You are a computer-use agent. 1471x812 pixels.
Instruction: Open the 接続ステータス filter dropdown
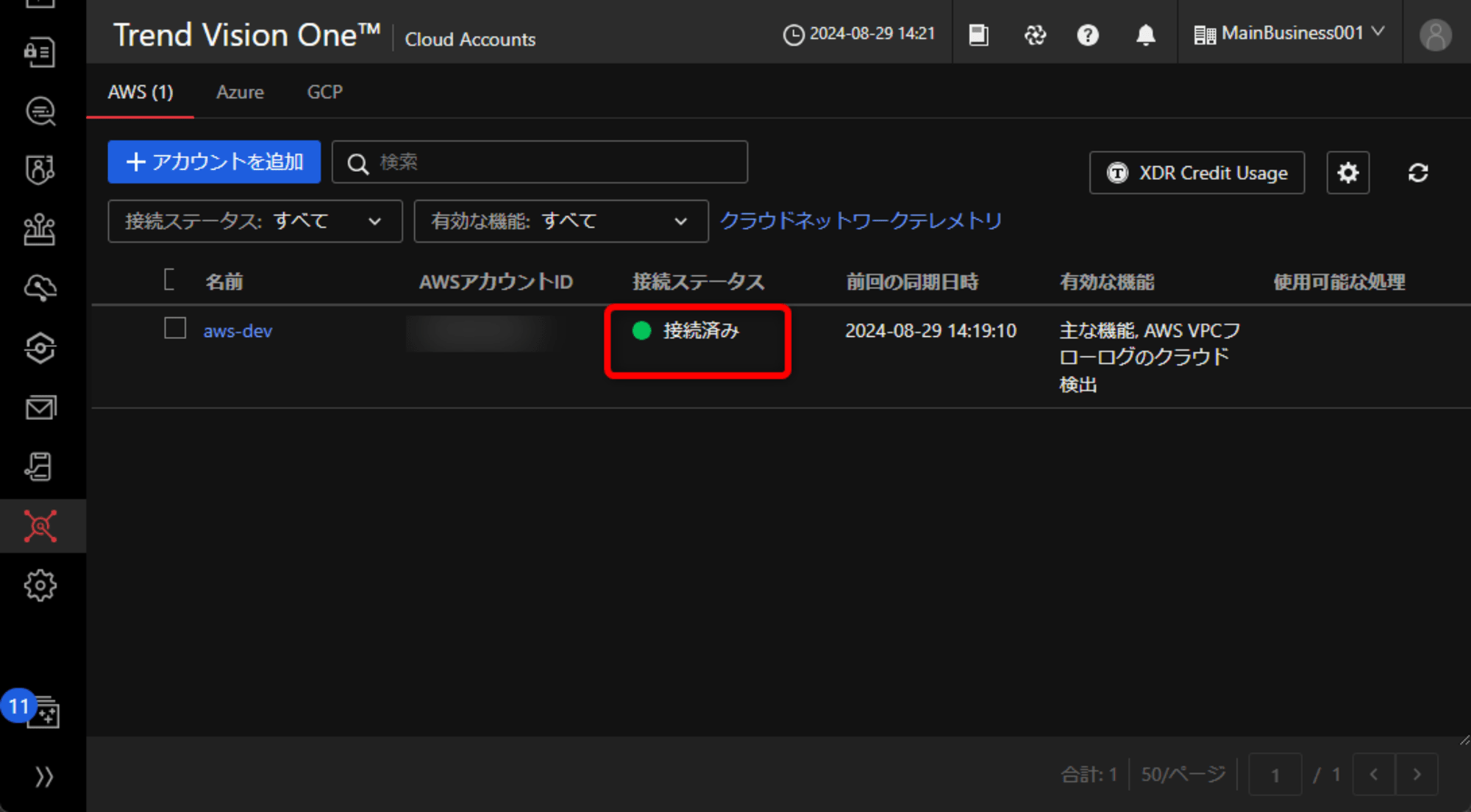[x=255, y=221]
